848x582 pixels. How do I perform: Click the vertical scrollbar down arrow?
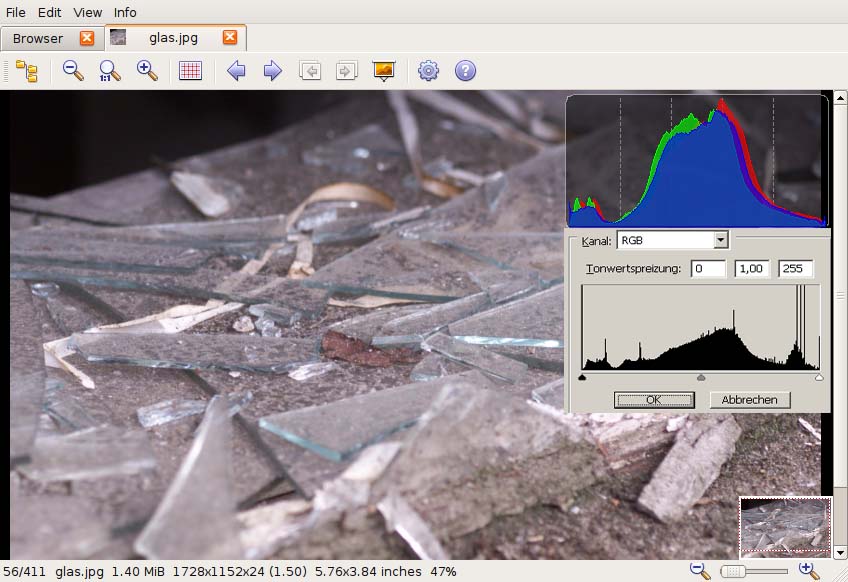pos(840,553)
